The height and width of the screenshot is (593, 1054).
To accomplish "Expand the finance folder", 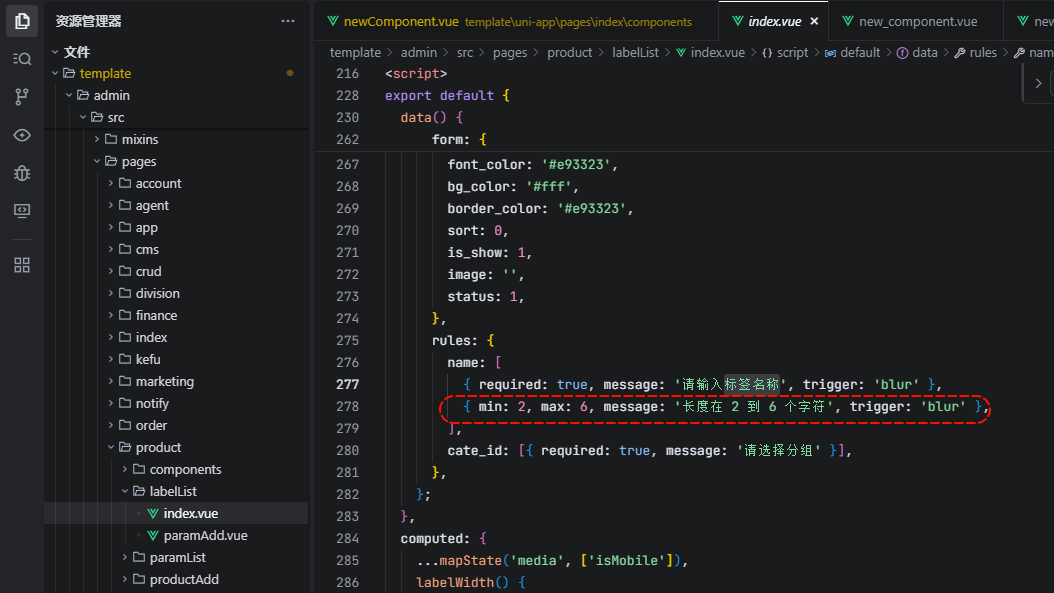I will [110, 315].
